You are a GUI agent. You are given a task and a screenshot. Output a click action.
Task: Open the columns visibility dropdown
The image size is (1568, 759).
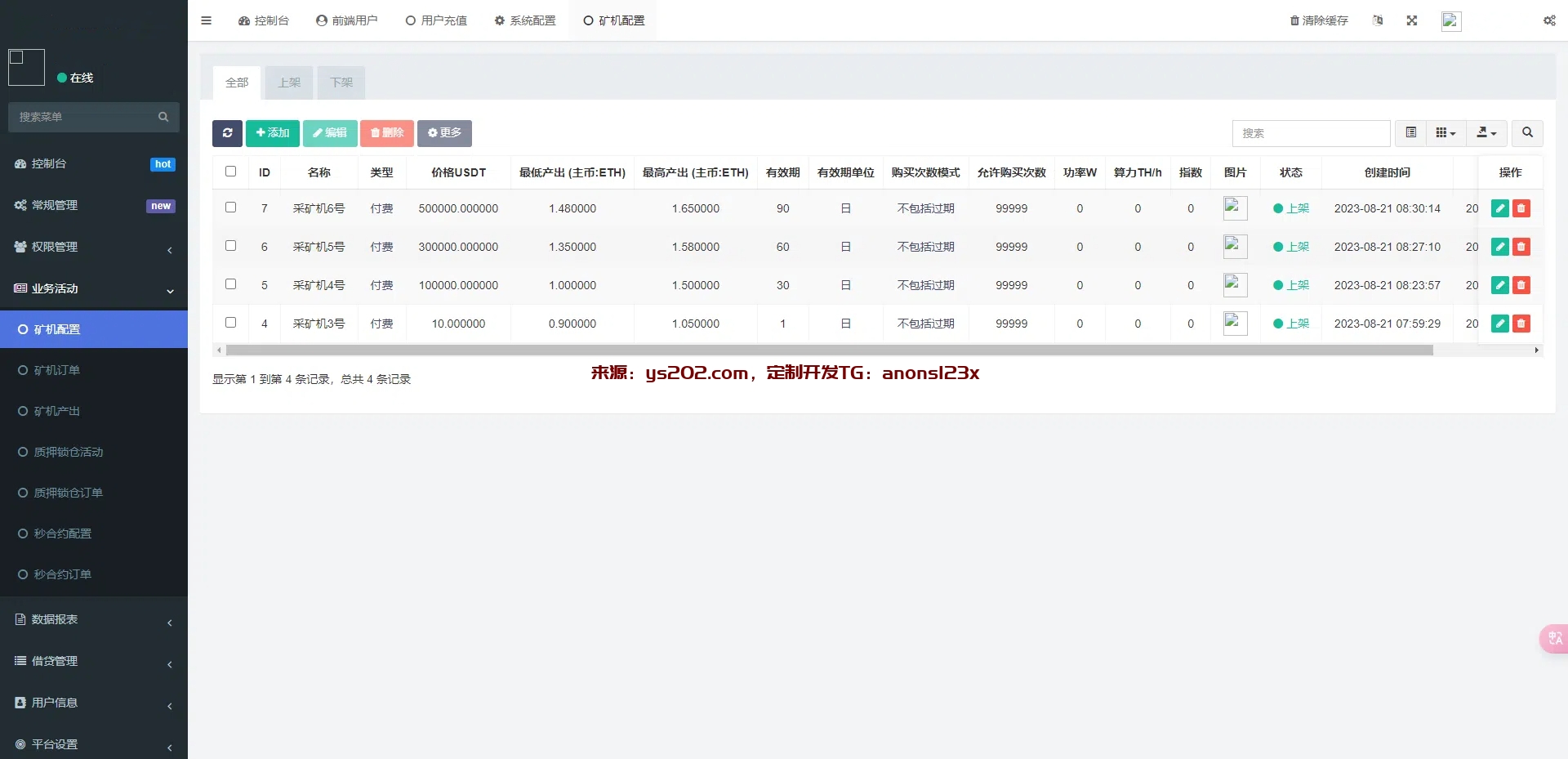[1445, 132]
